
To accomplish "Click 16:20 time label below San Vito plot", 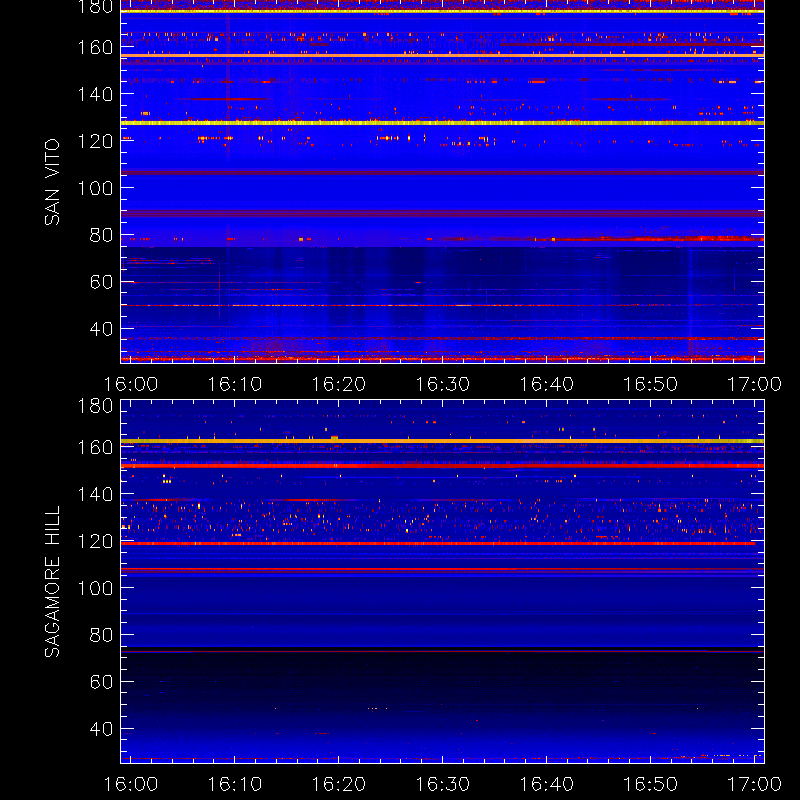I will [x=339, y=384].
